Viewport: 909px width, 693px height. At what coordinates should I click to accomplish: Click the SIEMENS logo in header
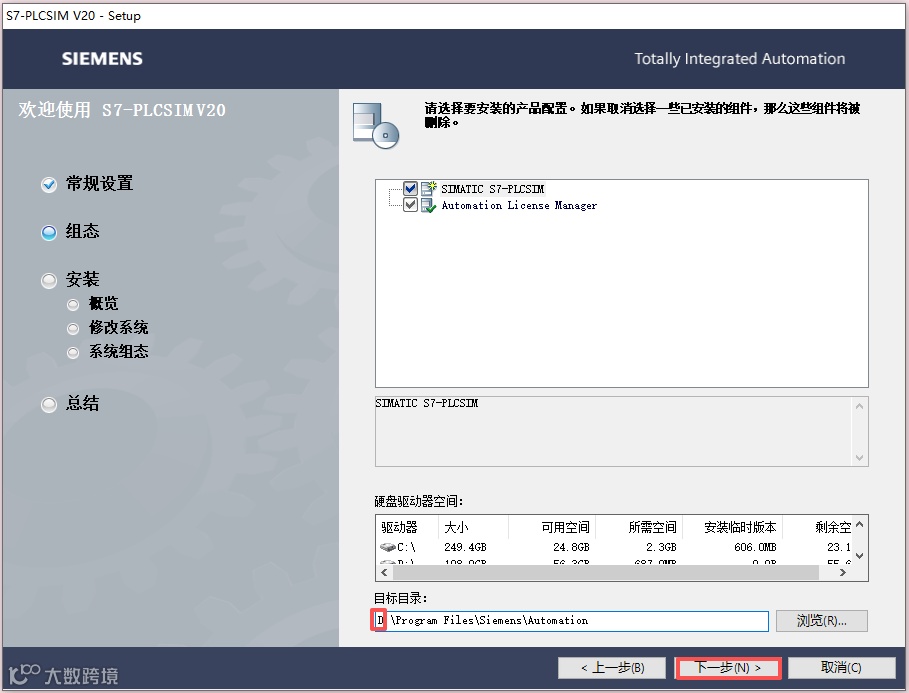[x=102, y=59]
